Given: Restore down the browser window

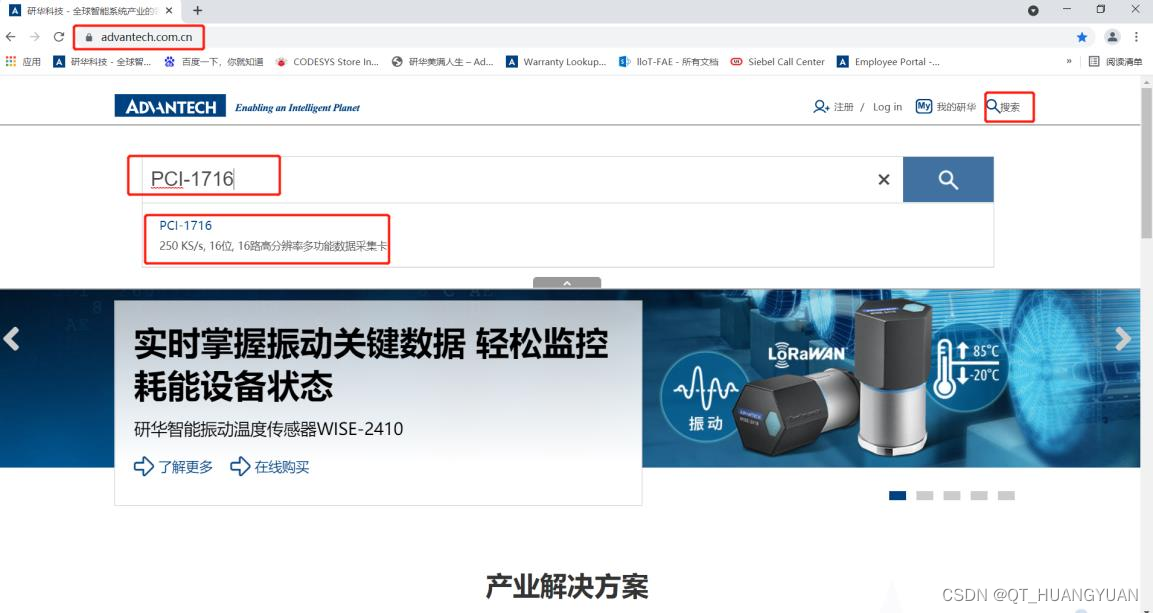Looking at the screenshot, I should [x=1101, y=10].
